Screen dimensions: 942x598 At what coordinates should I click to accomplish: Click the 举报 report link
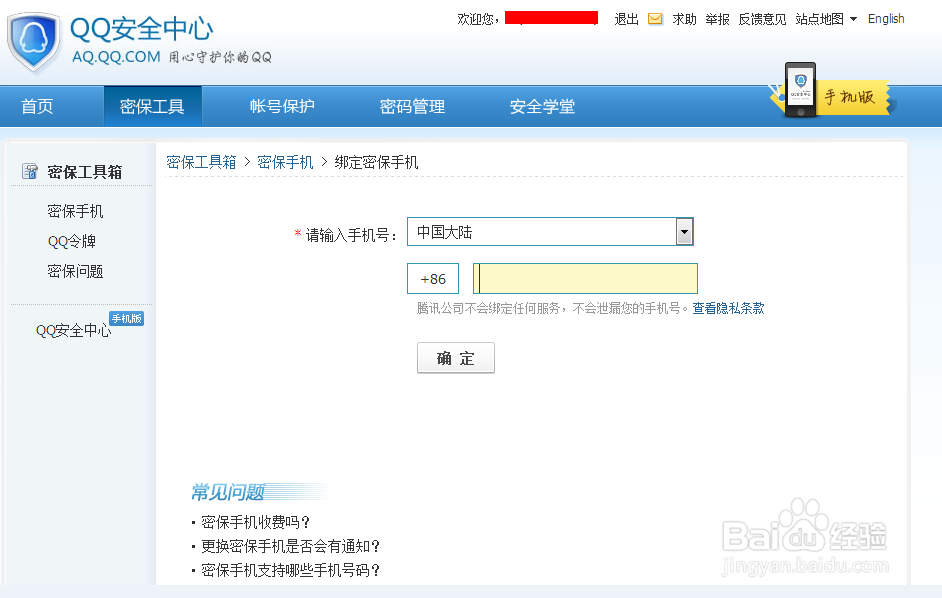tap(717, 19)
